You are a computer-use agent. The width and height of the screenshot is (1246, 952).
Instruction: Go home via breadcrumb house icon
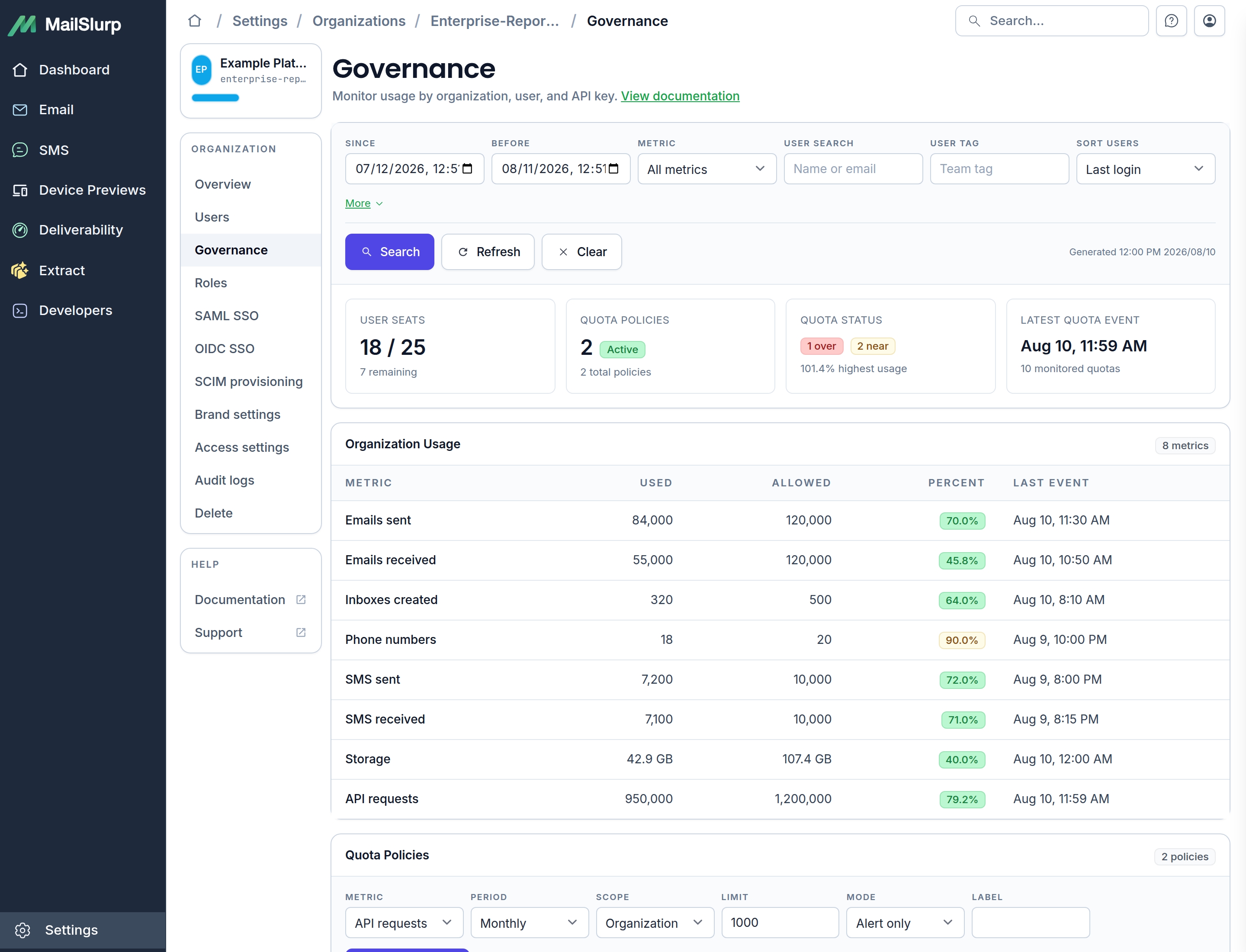[x=194, y=21]
